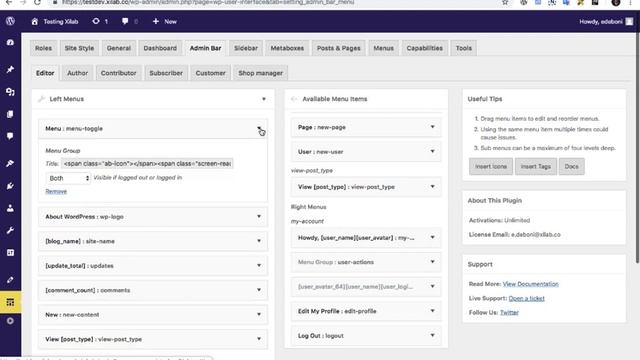Click the Insert Icons button
This screenshot has height=360, width=640.
tap(491, 167)
